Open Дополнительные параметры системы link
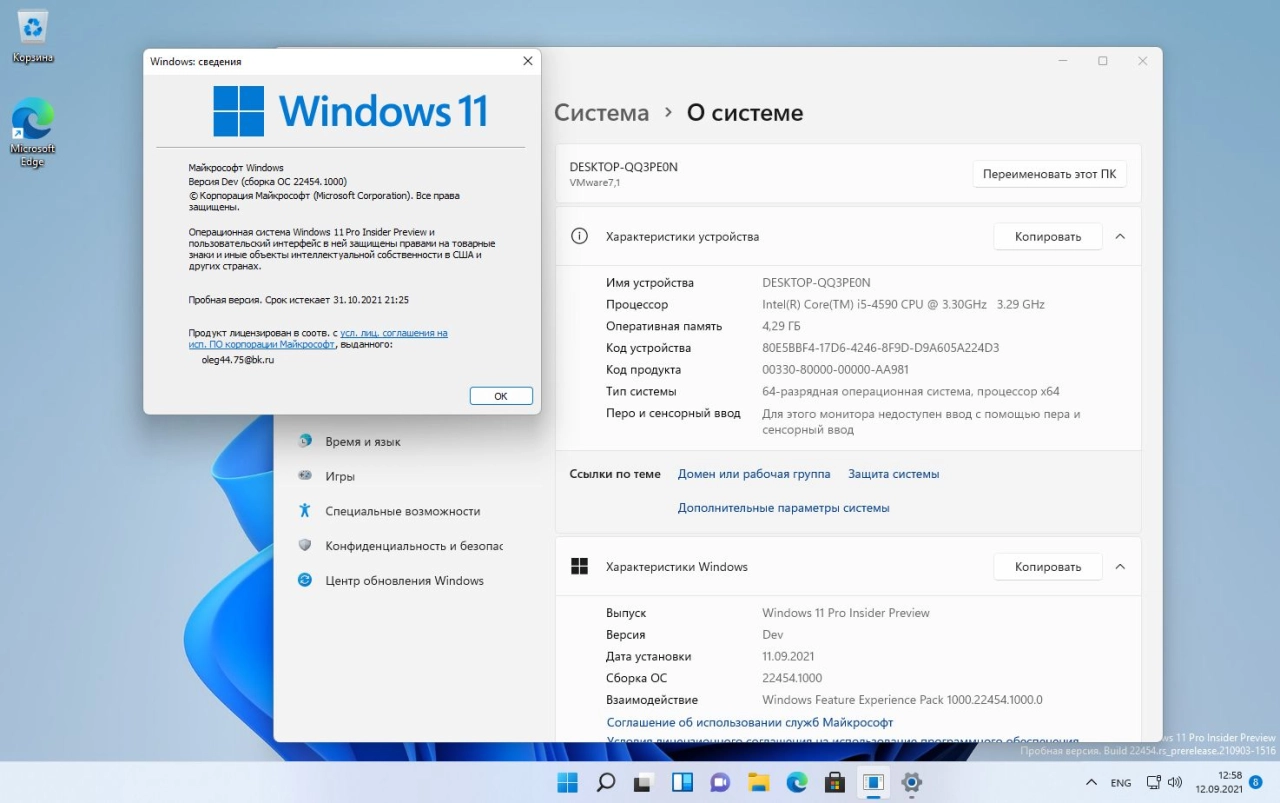This screenshot has width=1280, height=803. click(783, 508)
